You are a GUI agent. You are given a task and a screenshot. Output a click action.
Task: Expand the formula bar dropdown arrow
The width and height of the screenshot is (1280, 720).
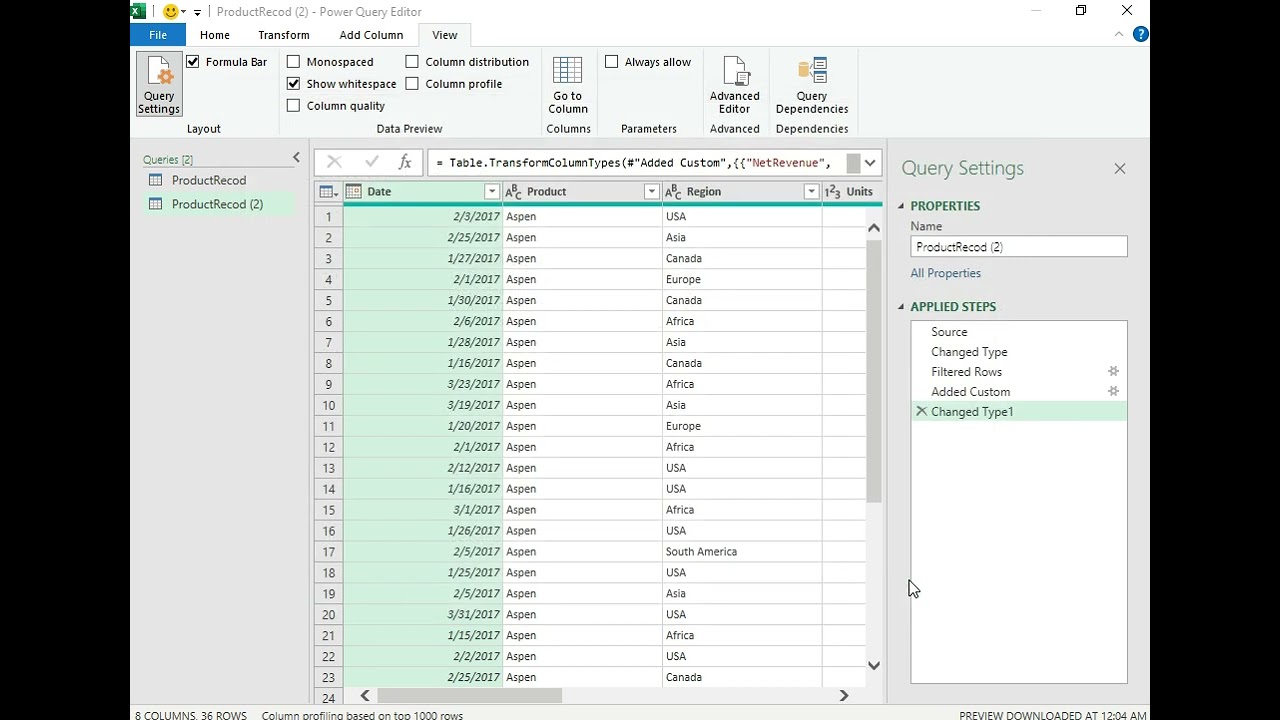870,163
